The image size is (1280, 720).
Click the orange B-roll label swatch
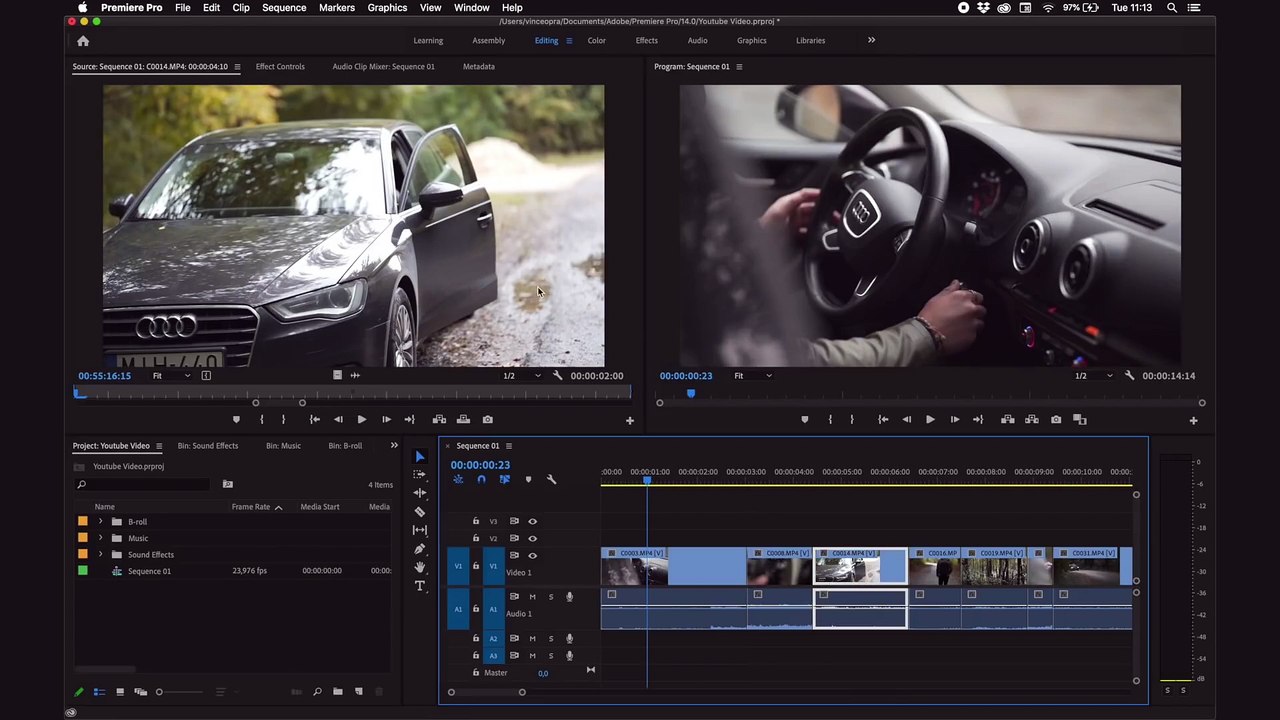[x=83, y=522]
